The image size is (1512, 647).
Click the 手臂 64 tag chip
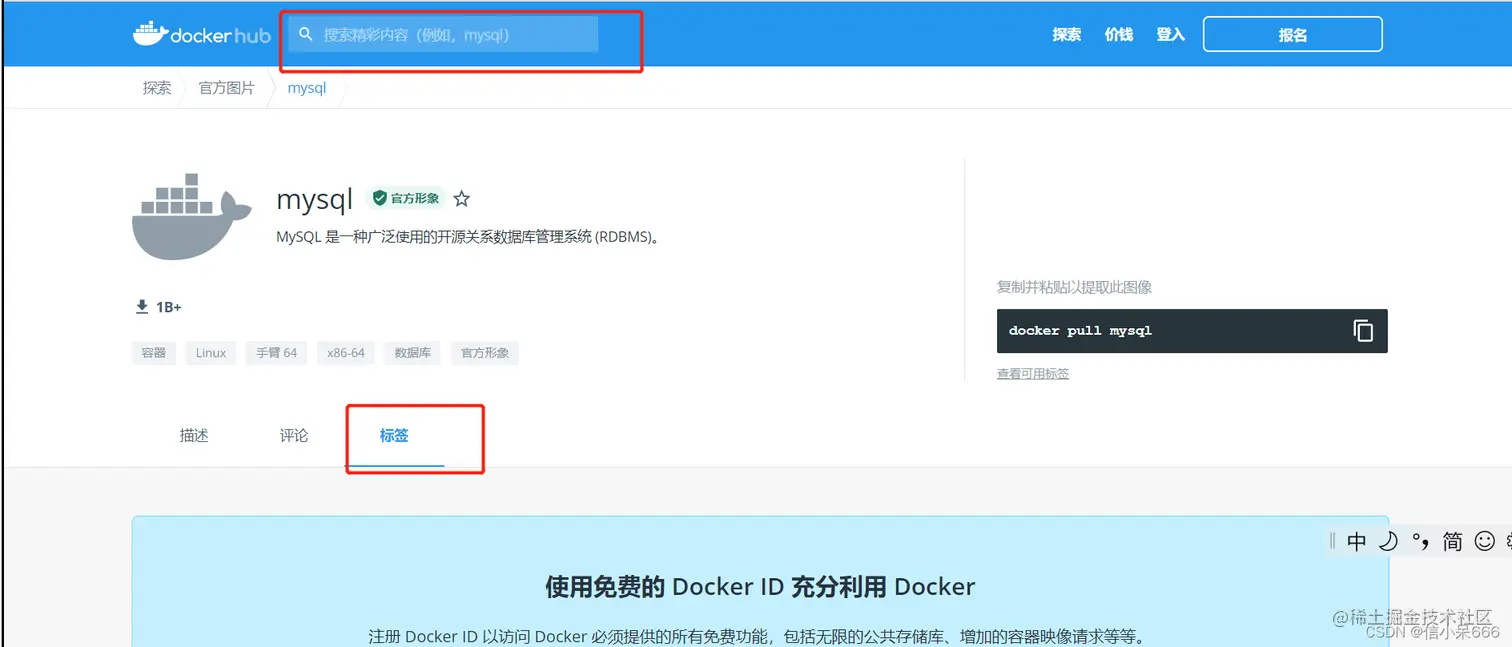click(x=277, y=353)
